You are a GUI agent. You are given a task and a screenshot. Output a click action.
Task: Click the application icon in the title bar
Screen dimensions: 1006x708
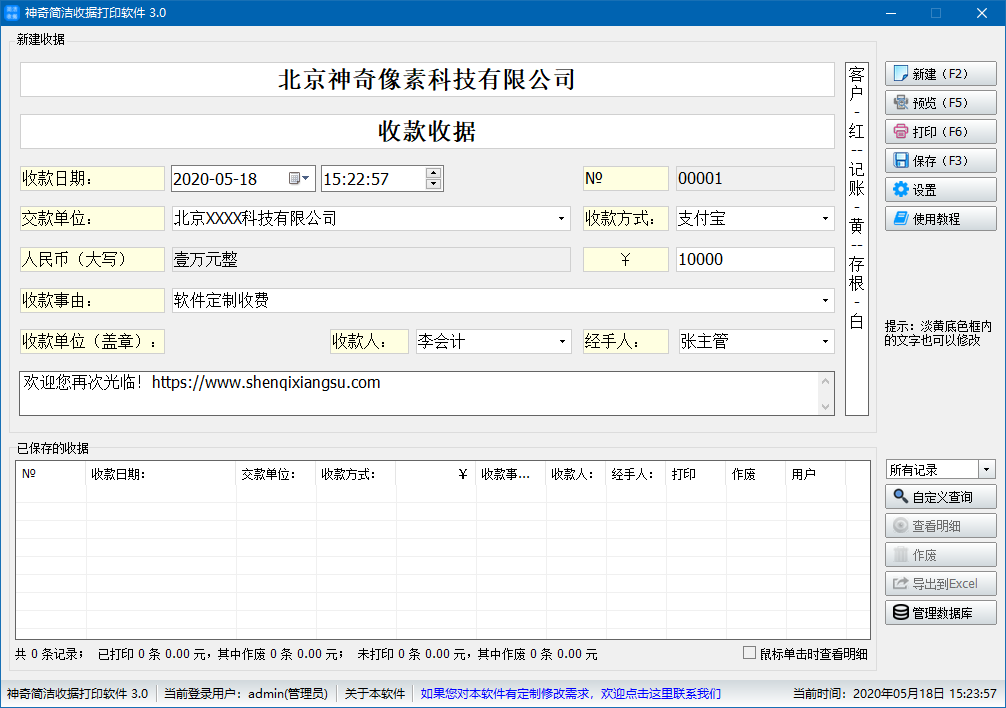(14, 13)
